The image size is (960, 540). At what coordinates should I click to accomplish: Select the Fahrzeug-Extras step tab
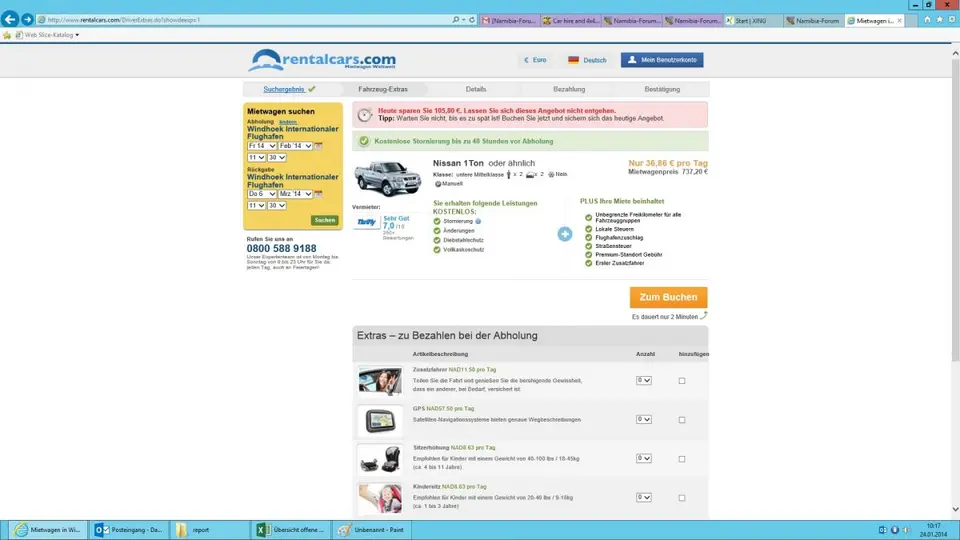(x=383, y=89)
